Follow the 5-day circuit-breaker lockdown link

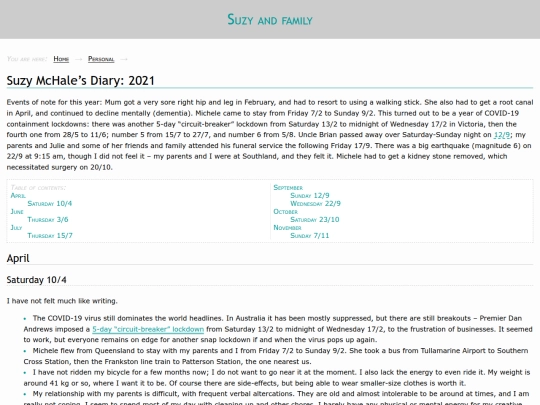[148, 329]
